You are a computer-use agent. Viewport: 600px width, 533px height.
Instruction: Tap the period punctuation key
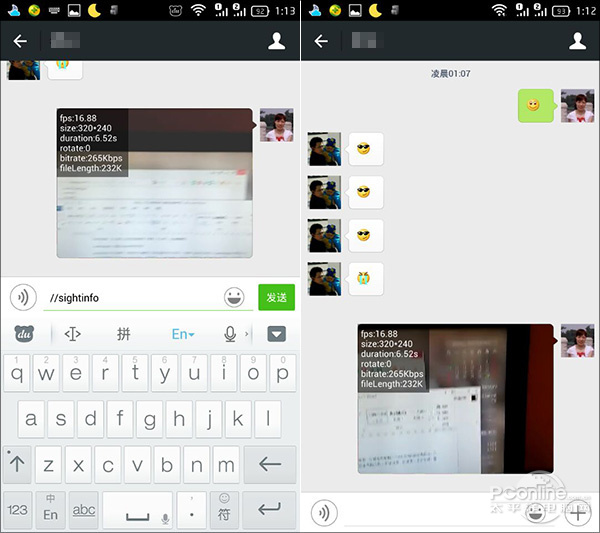coord(192,510)
